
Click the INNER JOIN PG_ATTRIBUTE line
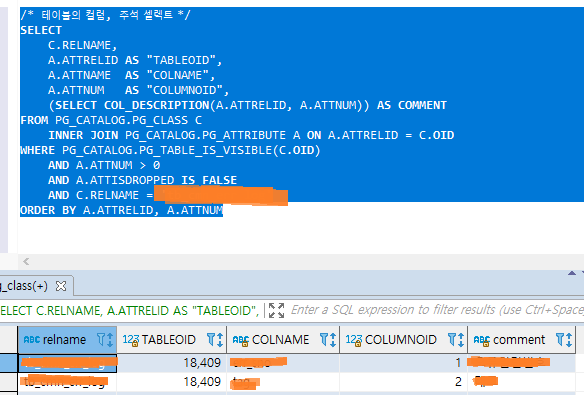point(251,135)
